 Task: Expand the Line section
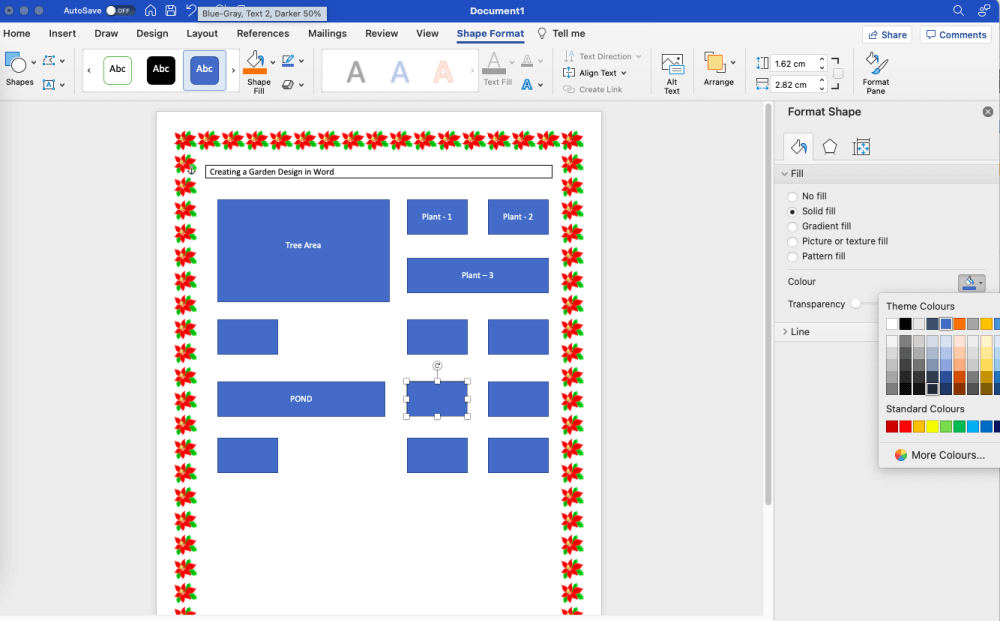[x=786, y=331]
